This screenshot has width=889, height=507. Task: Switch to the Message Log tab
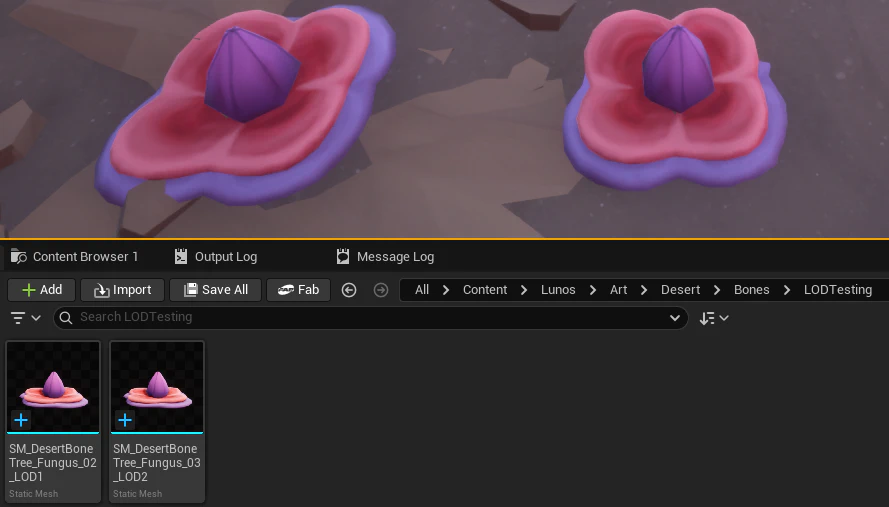pyautogui.click(x=386, y=257)
